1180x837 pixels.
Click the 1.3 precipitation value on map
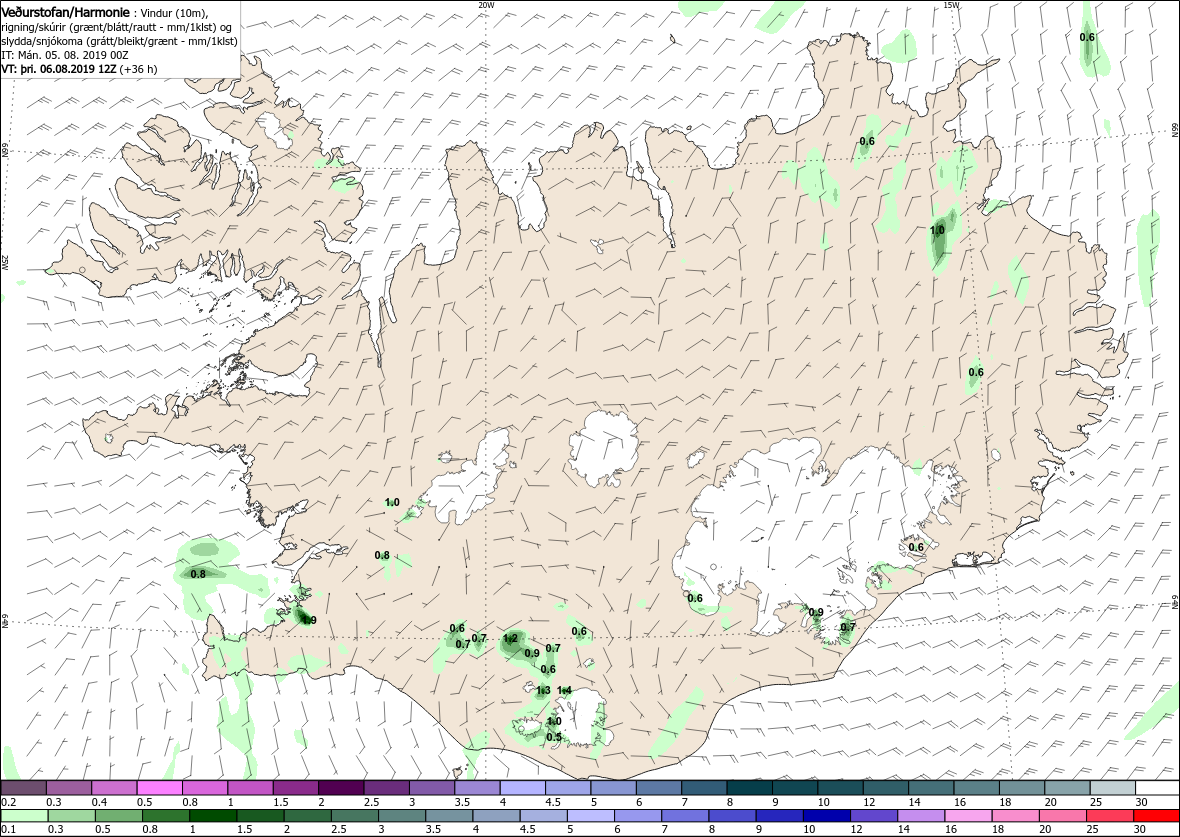543,690
